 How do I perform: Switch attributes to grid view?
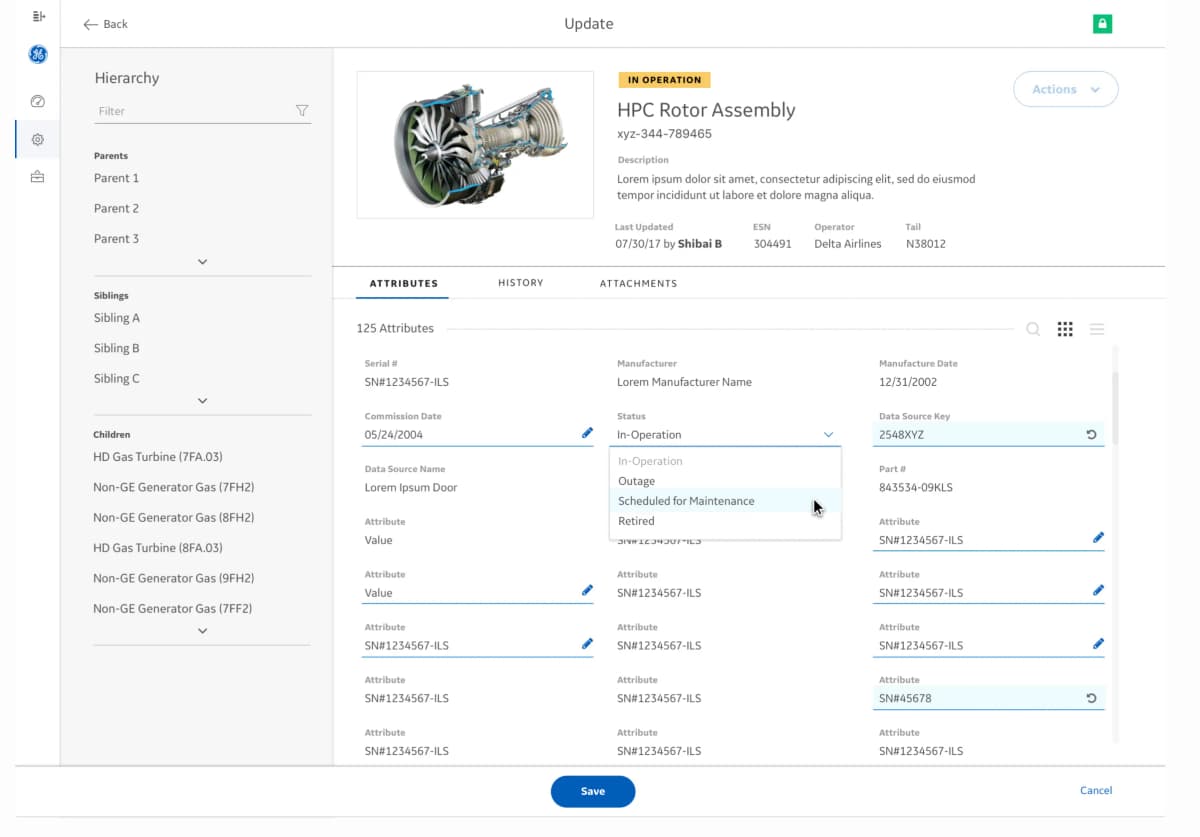coord(1065,328)
